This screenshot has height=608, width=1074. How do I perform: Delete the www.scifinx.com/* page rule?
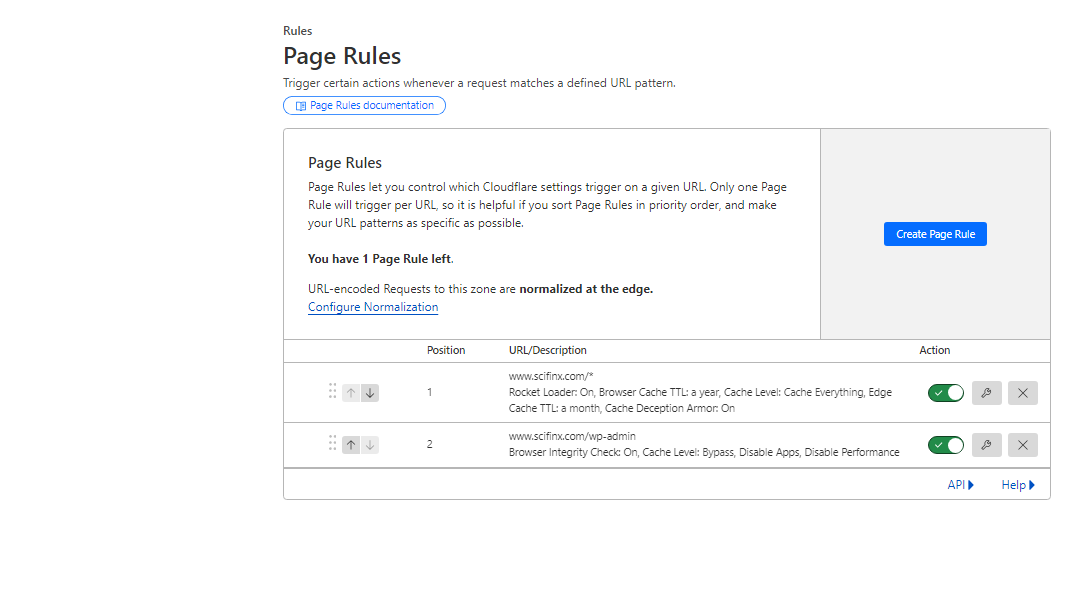(x=1022, y=393)
